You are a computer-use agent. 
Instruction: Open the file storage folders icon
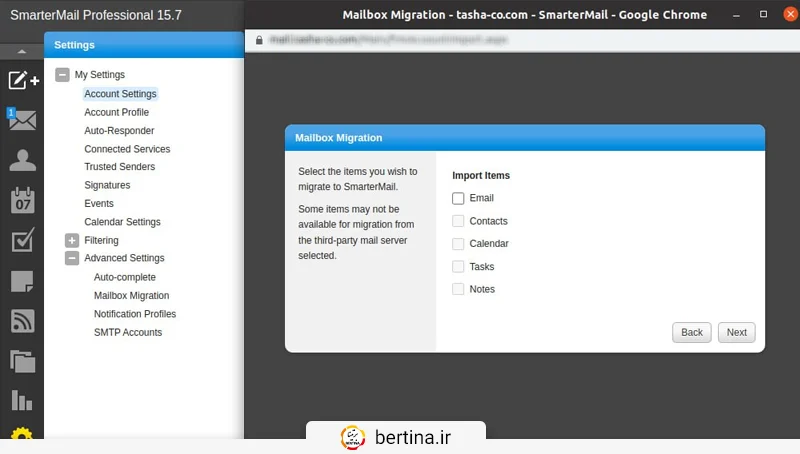pos(22,361)
